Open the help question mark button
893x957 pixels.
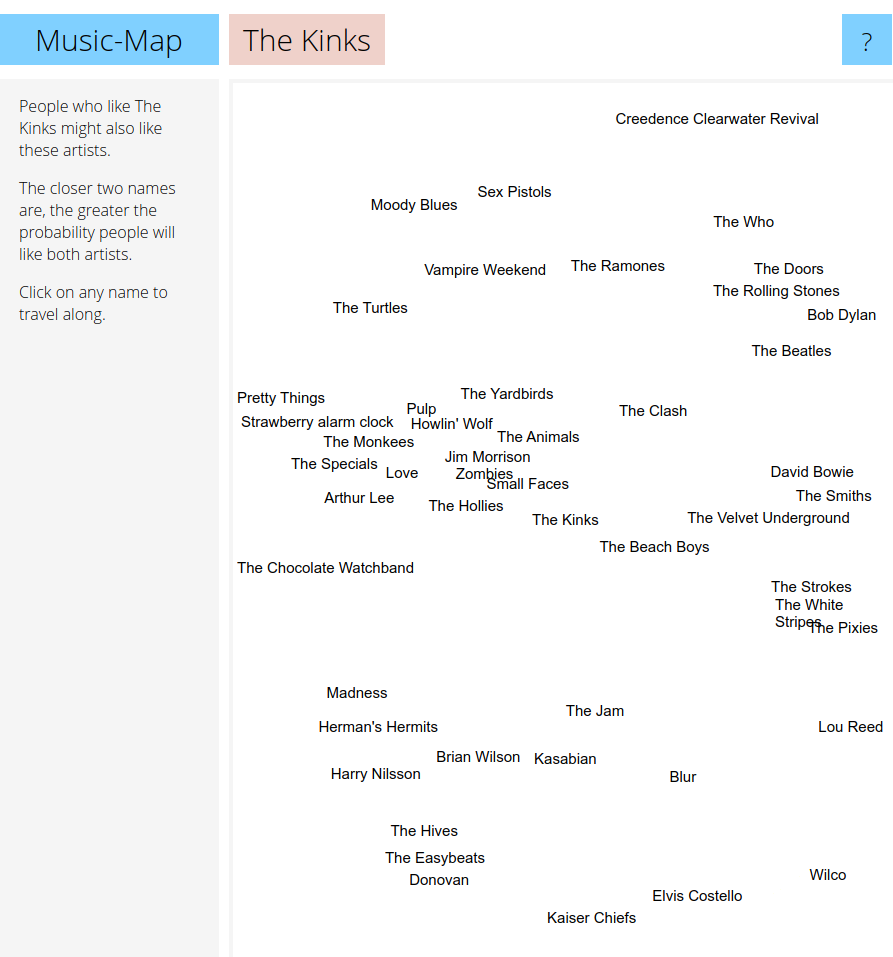tap(866, 41)
